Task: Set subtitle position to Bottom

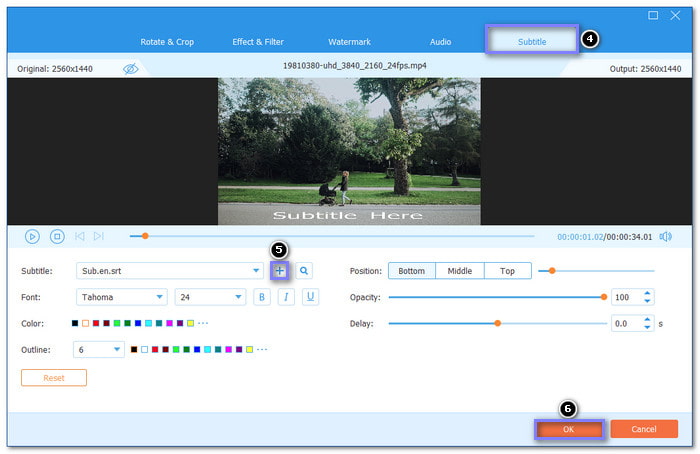Action: pyautogui.click(x=412, y=271)
